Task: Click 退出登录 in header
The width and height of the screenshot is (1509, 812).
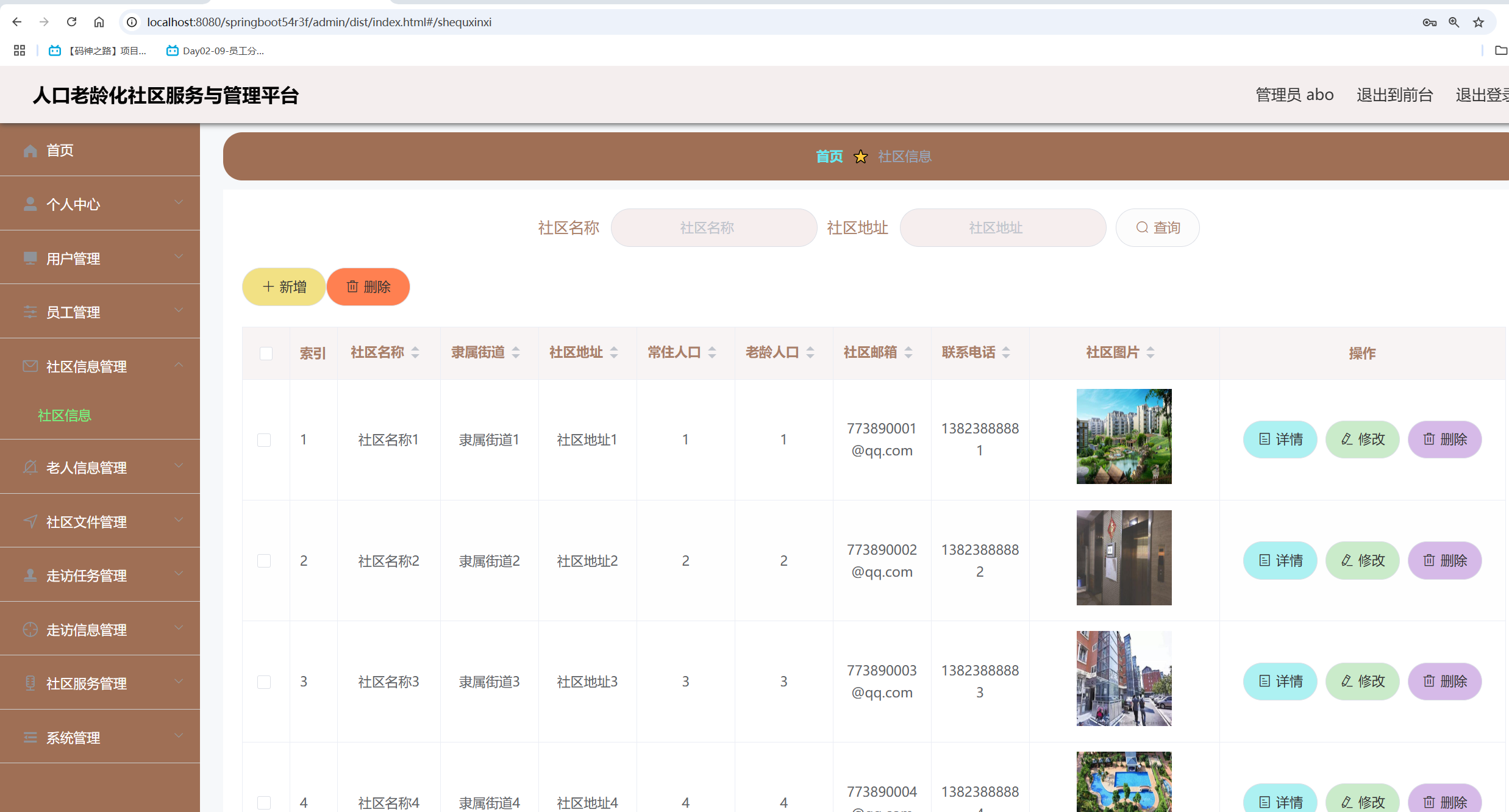Action: coord(1482,95)
